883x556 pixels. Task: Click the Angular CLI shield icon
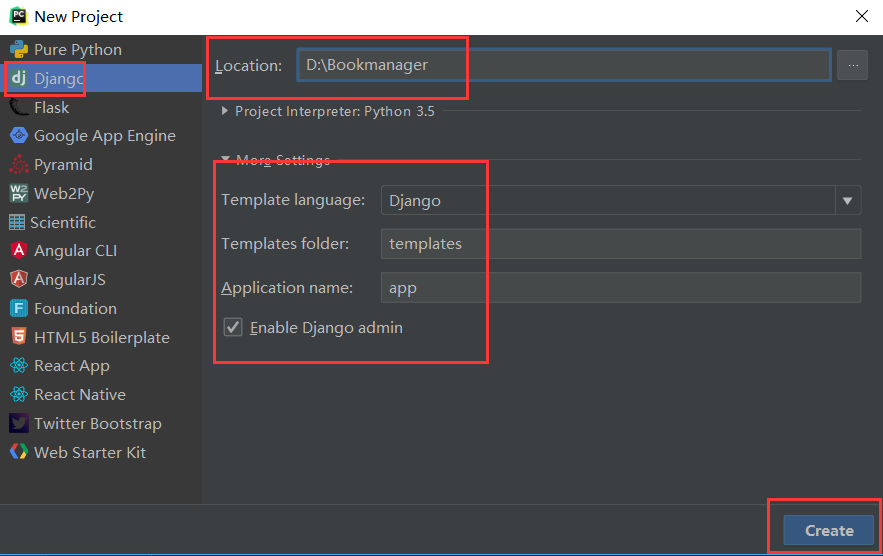coord(19,250)
